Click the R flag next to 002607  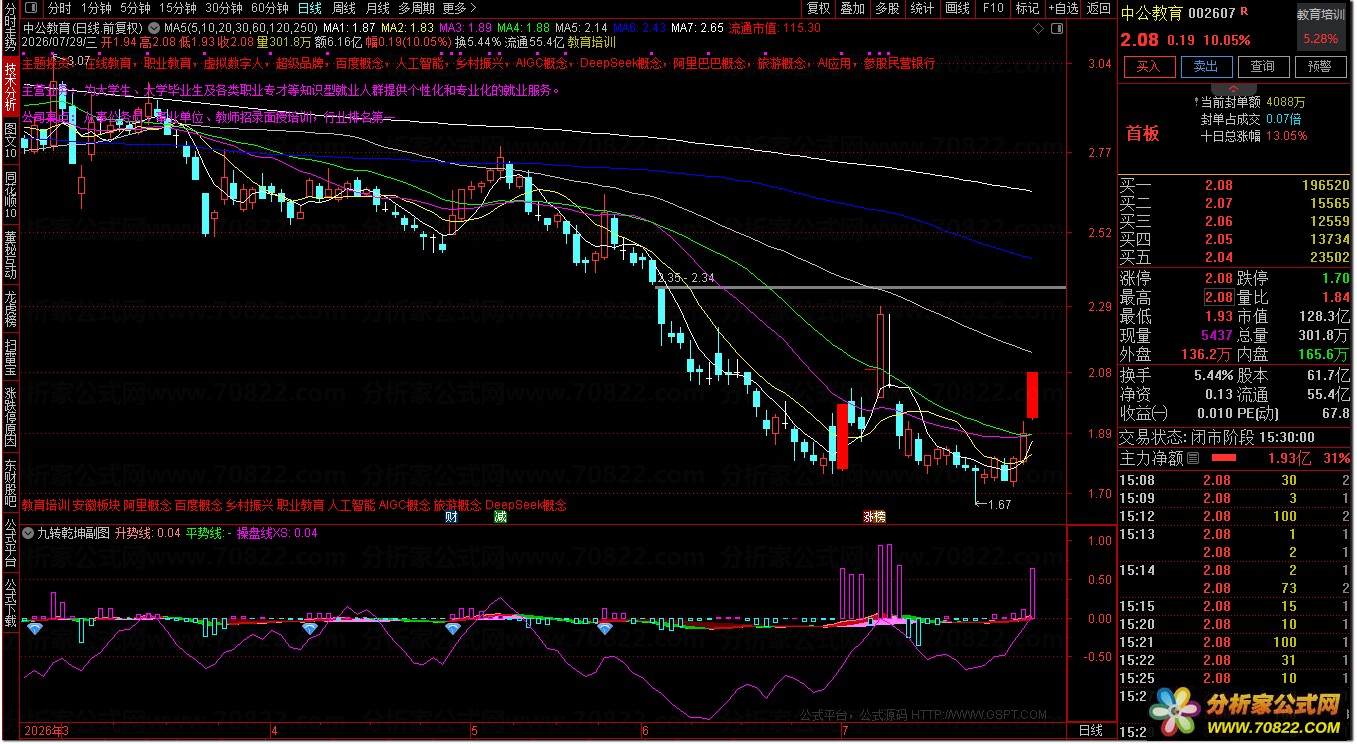click(1244, 12)
